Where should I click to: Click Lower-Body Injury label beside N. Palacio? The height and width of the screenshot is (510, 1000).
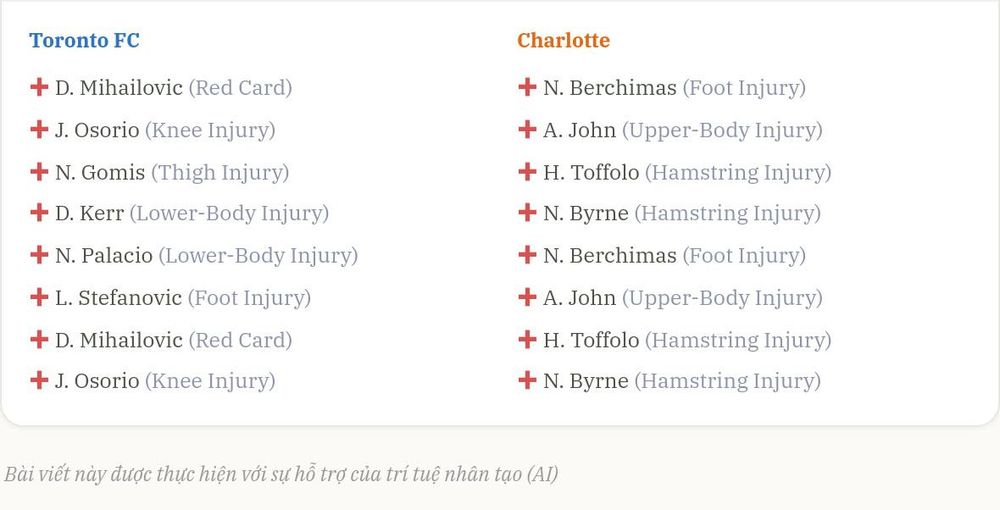[x=258, y=256]
